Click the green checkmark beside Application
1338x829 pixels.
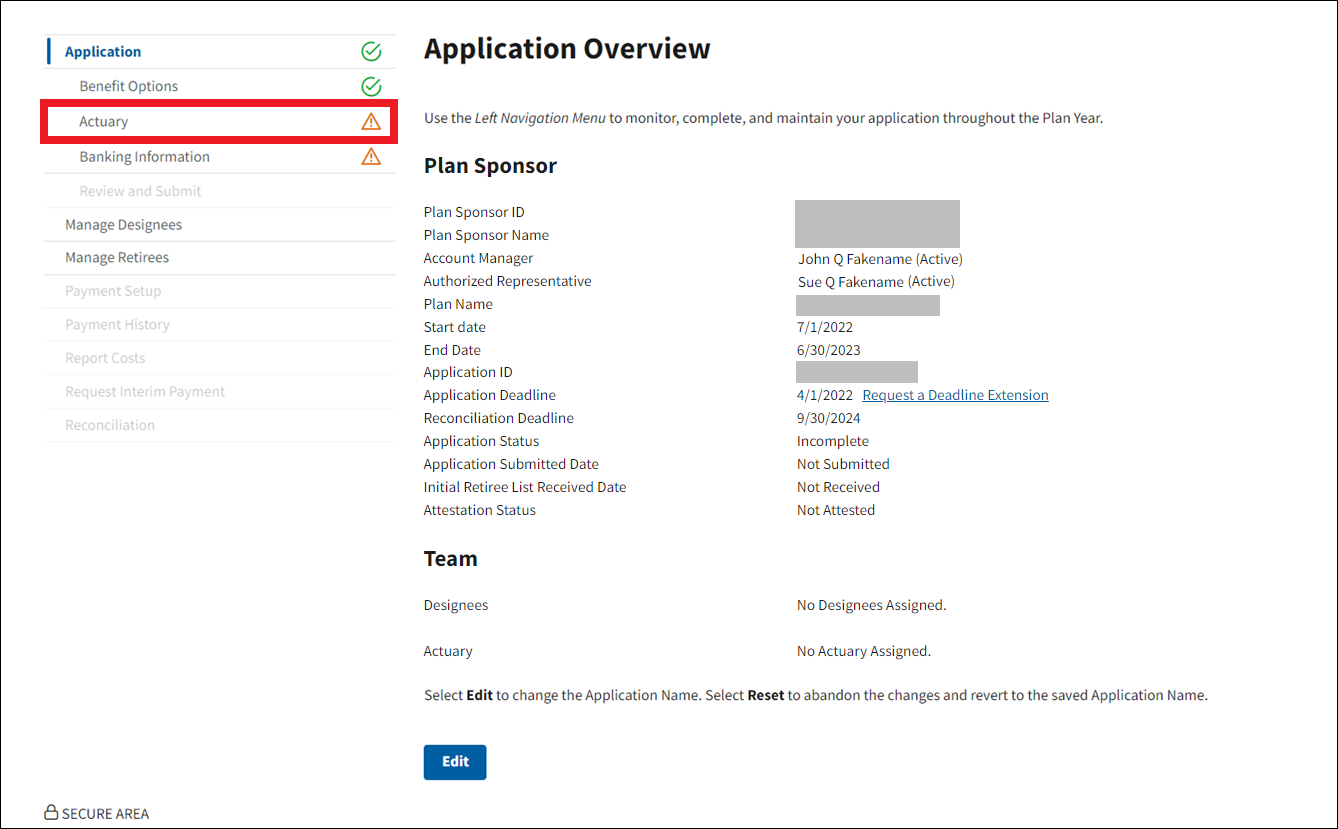tap(371, 52)
